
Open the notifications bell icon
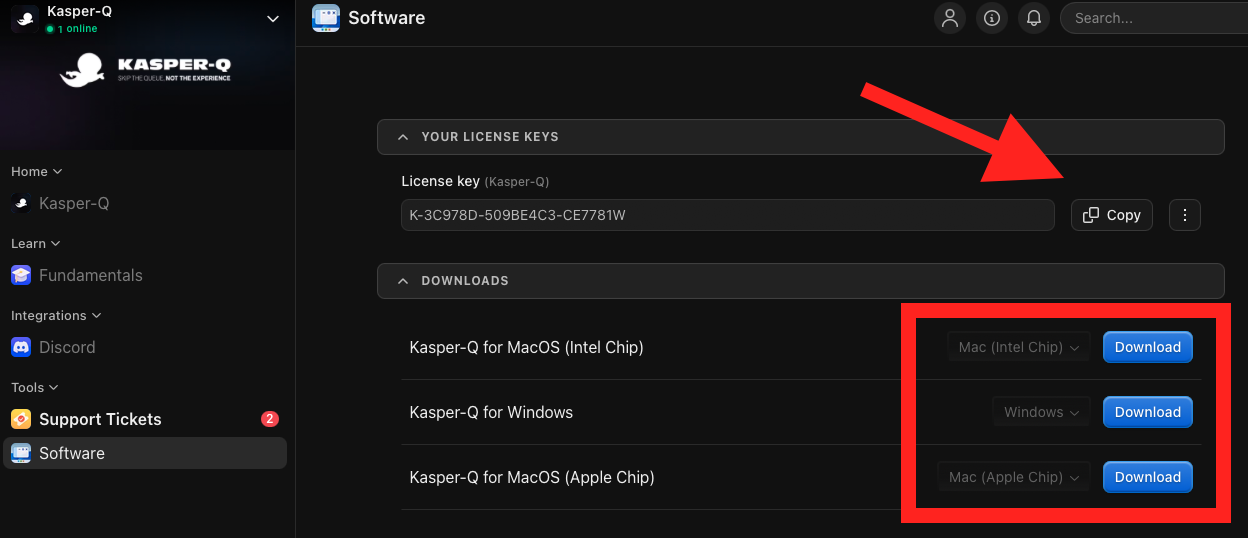pos(1034,18)
